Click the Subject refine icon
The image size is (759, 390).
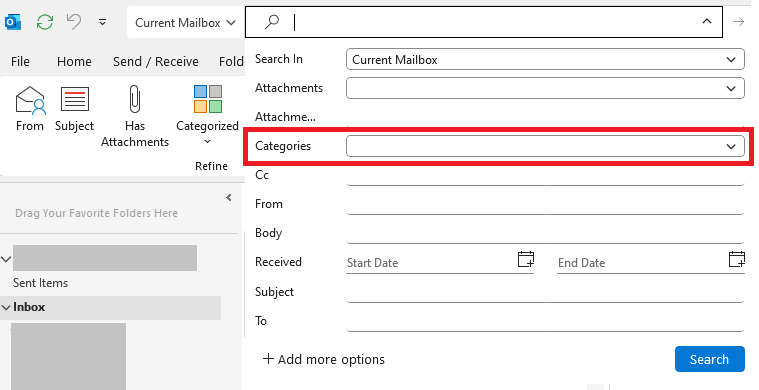(75, 99)
